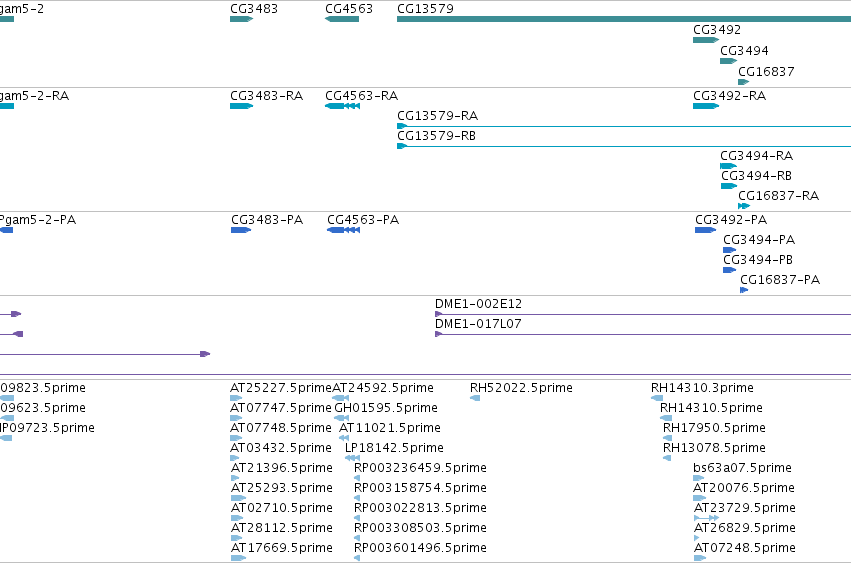Select EST bs63a07.5prime

[742, 469]
